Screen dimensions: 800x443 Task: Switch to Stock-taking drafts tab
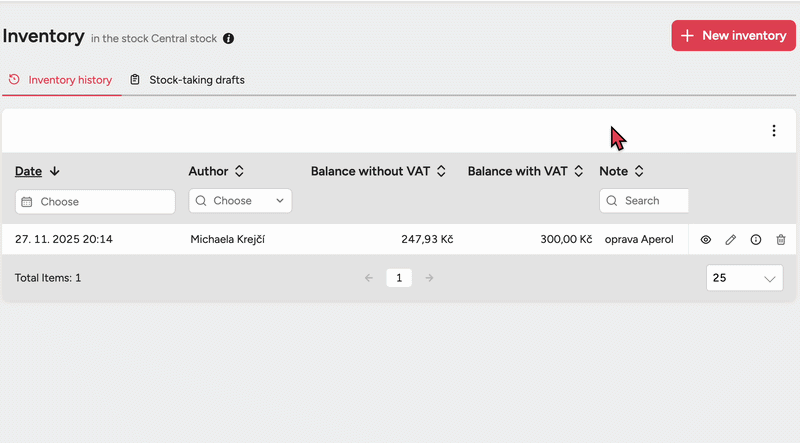[187, 80]
